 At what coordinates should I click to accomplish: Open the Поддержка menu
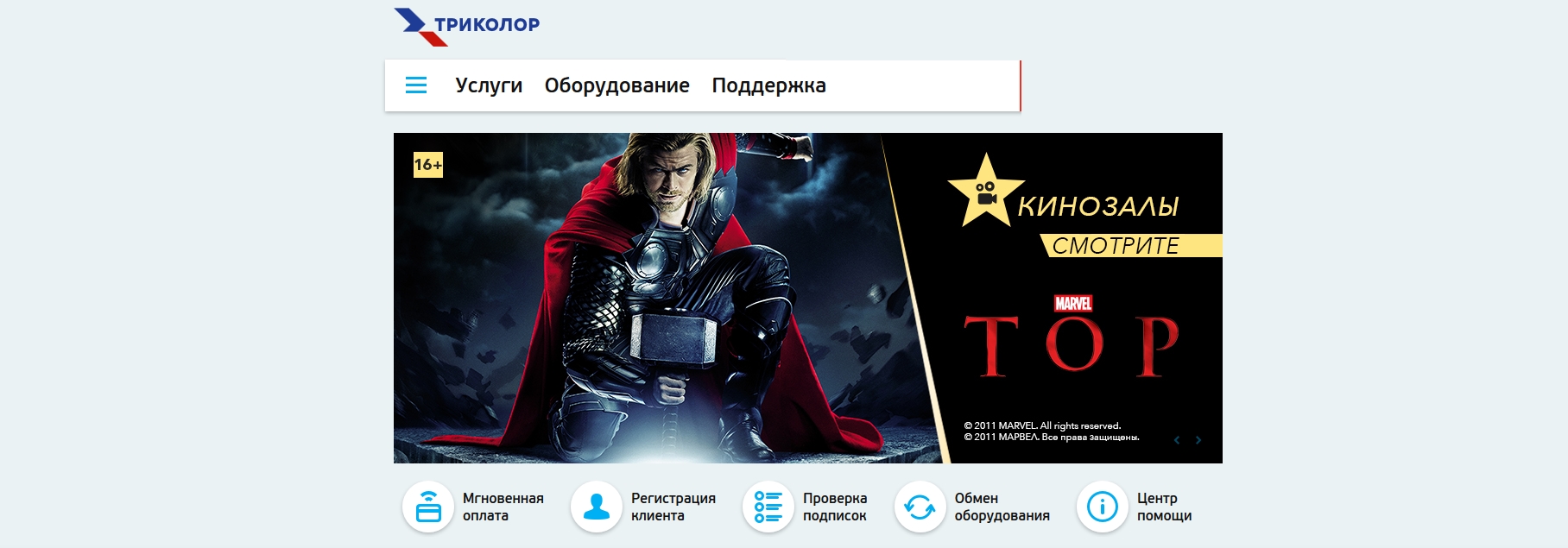pyautogui.click(x=768, y=85)
